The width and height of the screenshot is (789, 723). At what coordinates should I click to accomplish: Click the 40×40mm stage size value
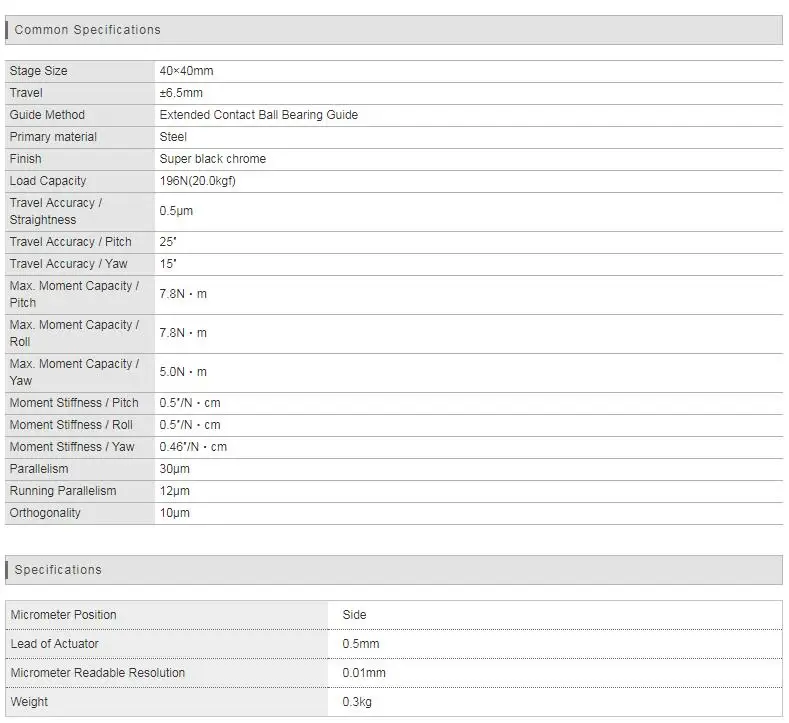coord(186,71)
